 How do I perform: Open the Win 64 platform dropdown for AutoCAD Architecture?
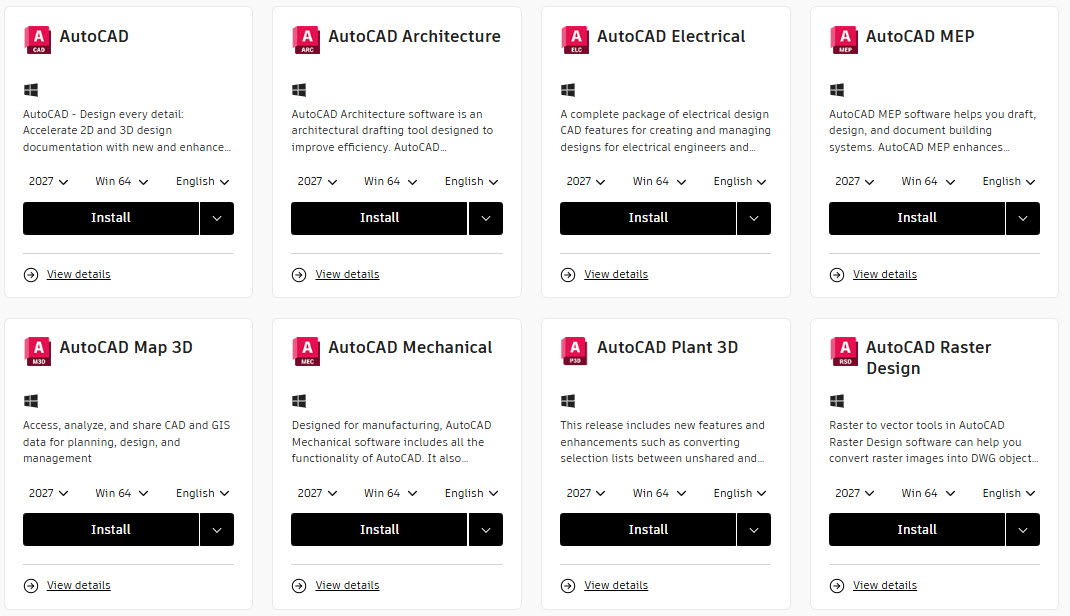[389, 182]
